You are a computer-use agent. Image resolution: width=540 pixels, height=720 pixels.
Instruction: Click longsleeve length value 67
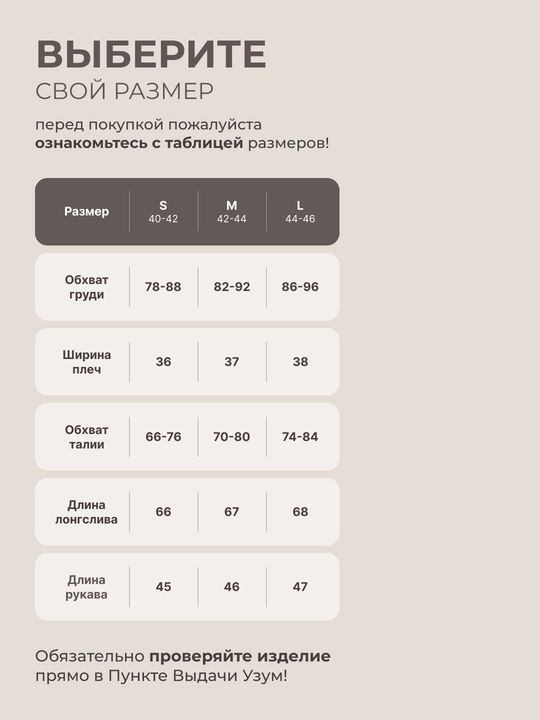pyautogui.click(x=231, y=512)
